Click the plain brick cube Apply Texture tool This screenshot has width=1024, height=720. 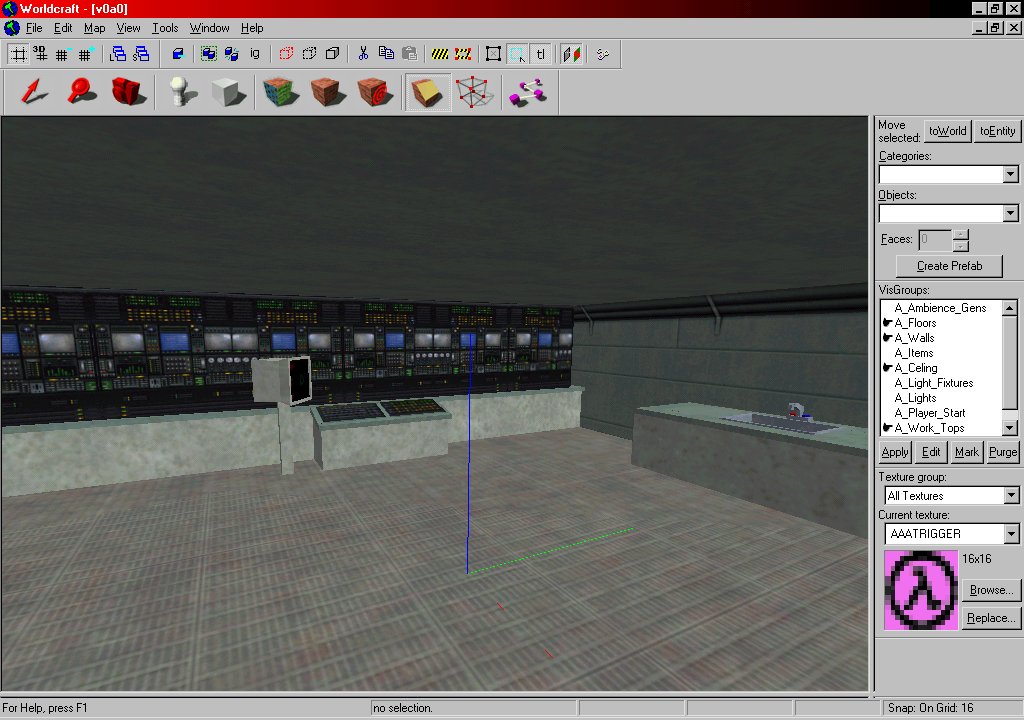tap(327, 92)
